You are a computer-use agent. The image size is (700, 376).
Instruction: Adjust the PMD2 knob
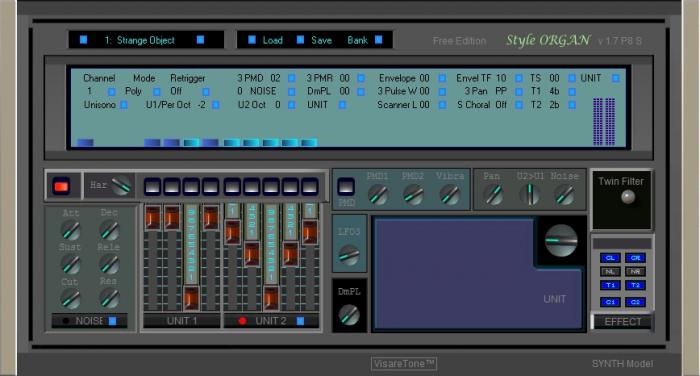pyautogui.click(x=413, y=195)
